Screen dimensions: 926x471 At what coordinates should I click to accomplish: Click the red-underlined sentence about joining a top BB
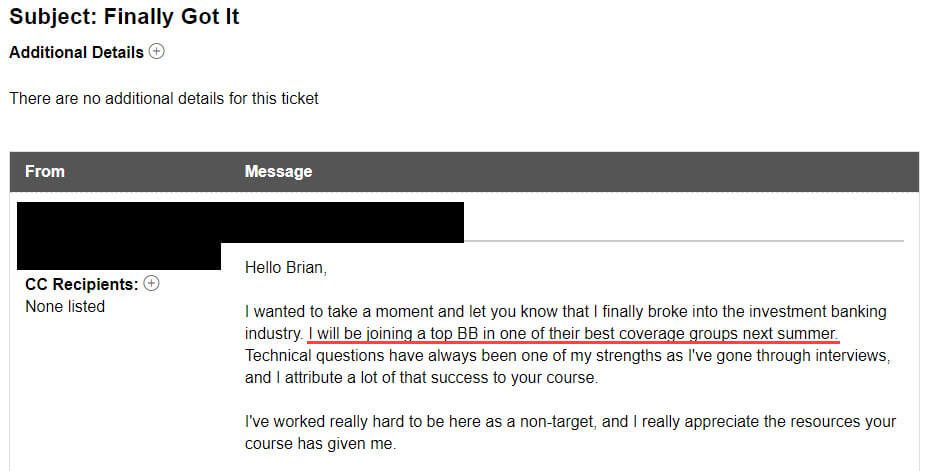[573, 333]
